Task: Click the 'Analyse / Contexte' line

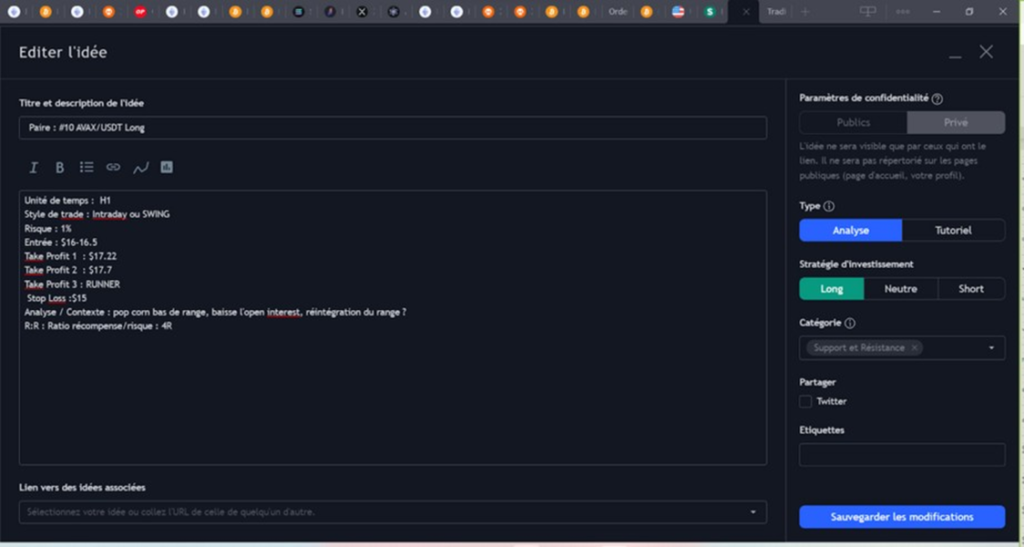Action: (216, 313)
